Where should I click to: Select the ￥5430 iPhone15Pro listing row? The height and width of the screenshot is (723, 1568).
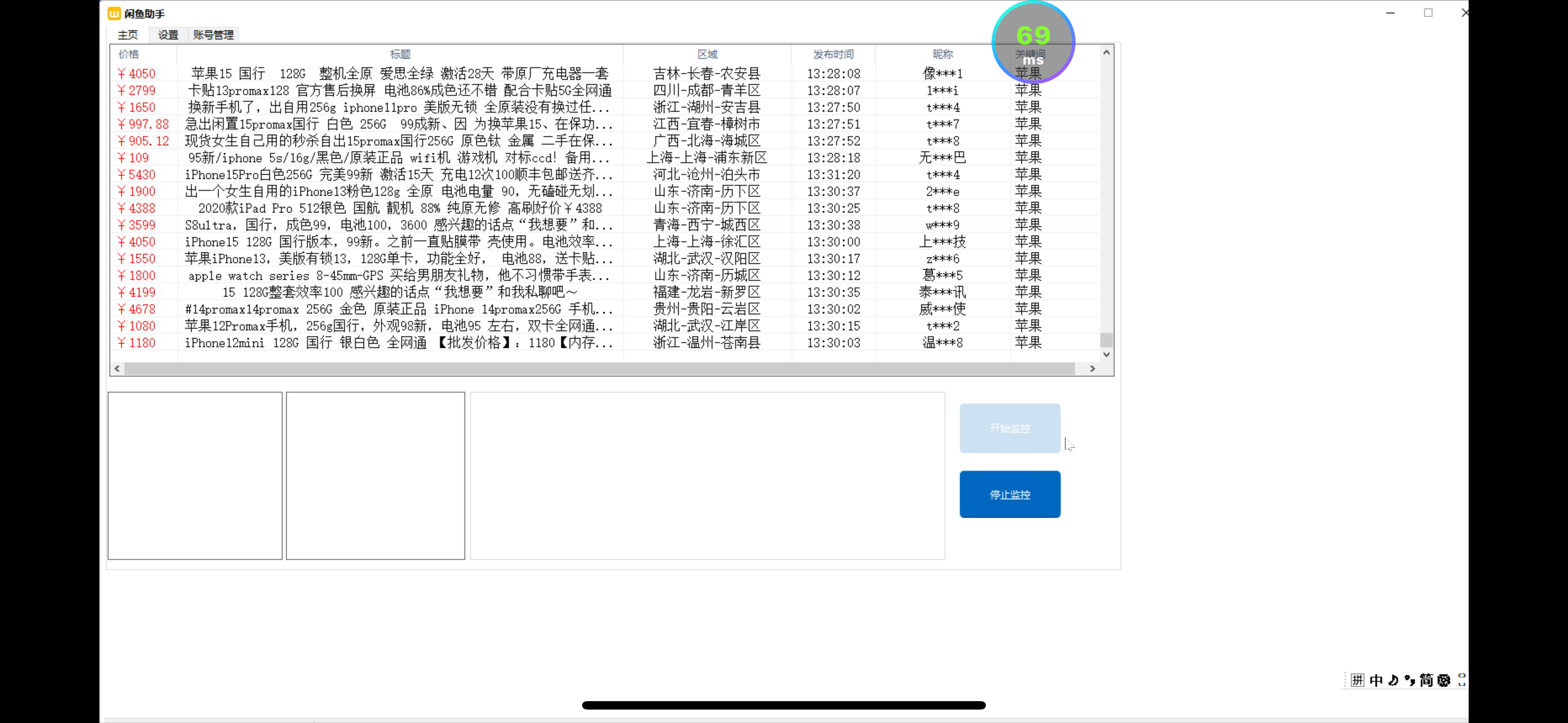pos(399,175)
